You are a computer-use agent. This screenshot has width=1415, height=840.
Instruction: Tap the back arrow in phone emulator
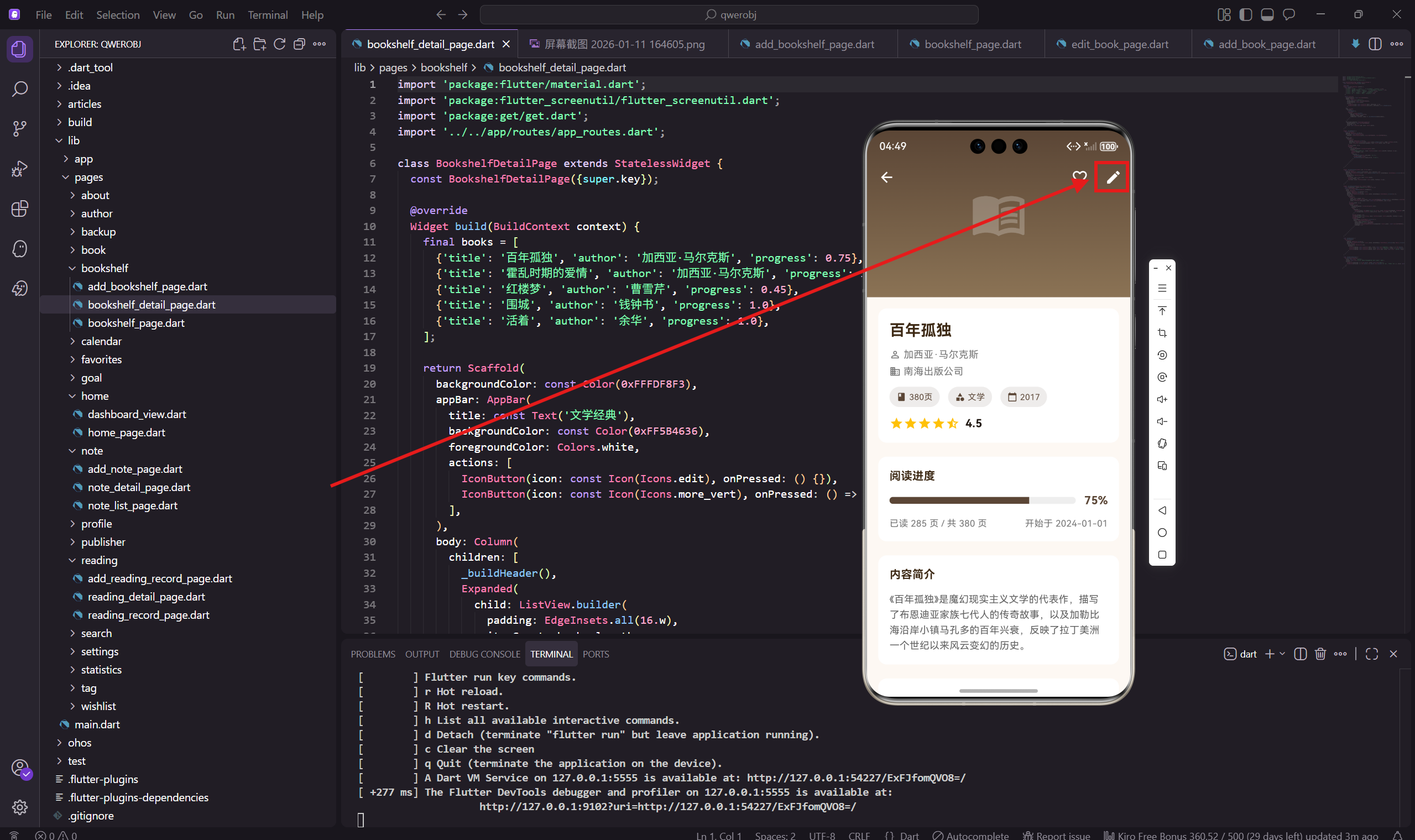click(886, 178)
